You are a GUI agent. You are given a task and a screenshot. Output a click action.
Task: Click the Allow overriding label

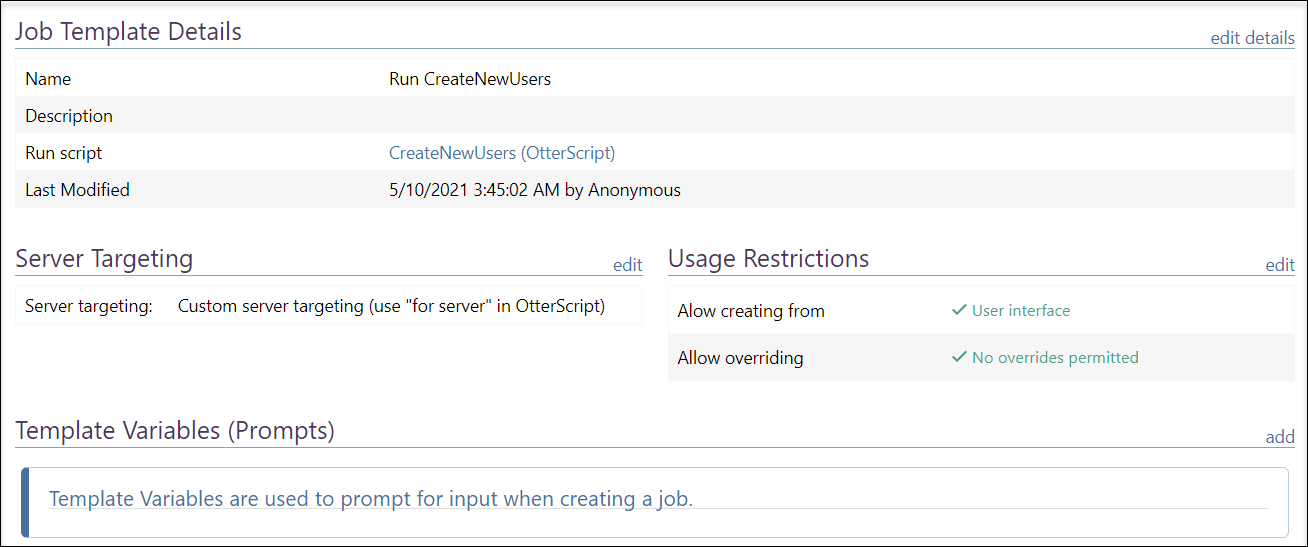point(740,357)
